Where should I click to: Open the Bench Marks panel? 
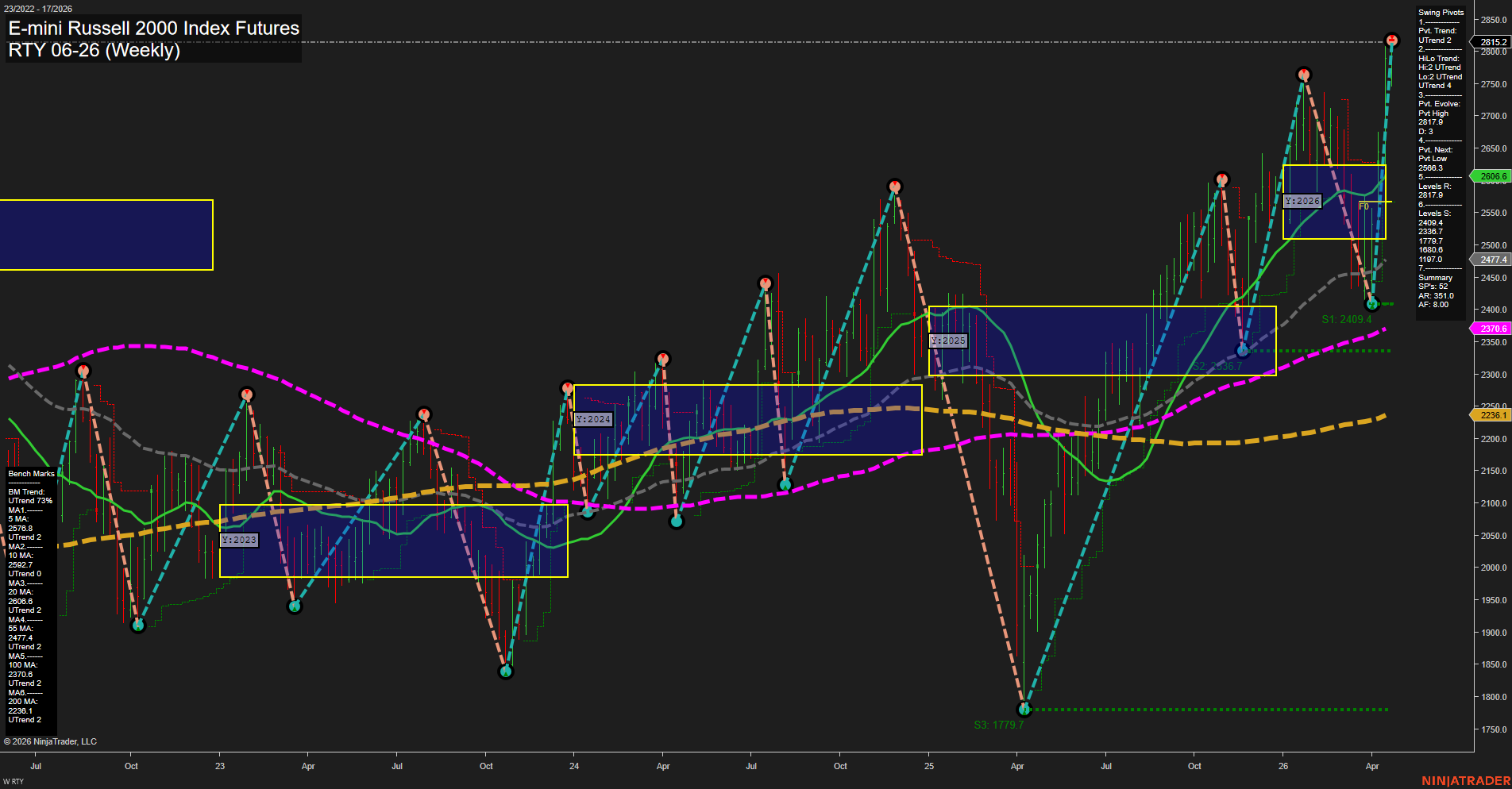[x=29, y=473]
